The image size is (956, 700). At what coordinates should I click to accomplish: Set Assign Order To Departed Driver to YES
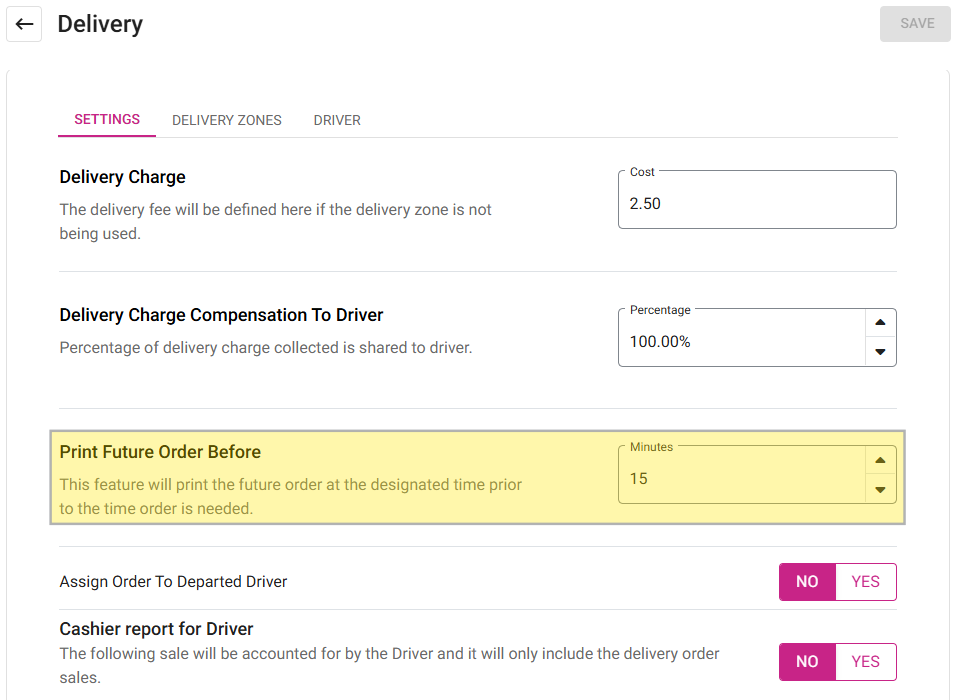pos(865,582)
